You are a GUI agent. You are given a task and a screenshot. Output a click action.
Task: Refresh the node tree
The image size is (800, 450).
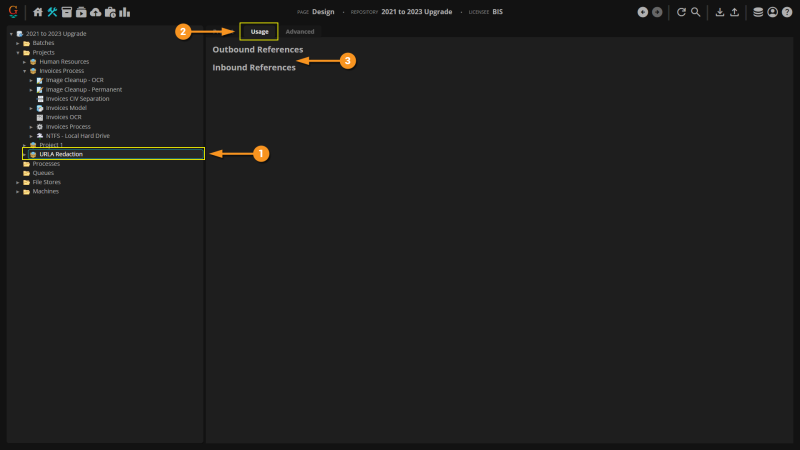click(681, 12)
